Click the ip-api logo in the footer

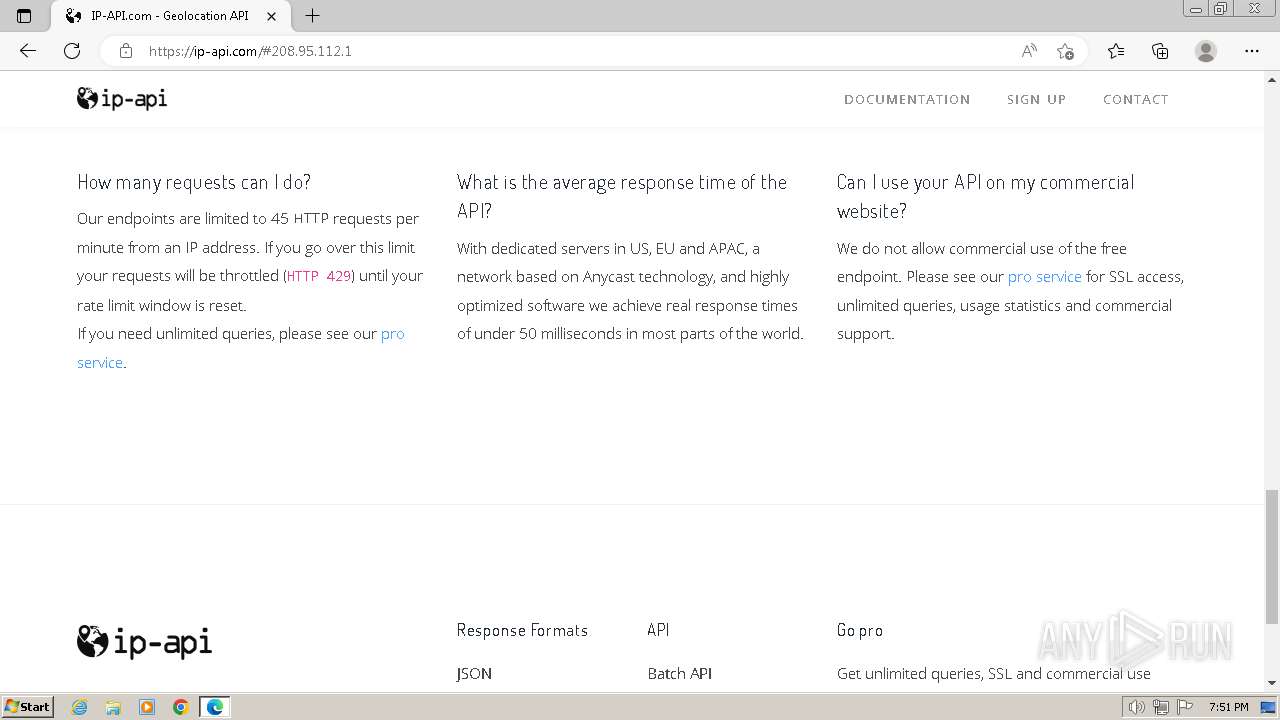(x=145, y=641)
